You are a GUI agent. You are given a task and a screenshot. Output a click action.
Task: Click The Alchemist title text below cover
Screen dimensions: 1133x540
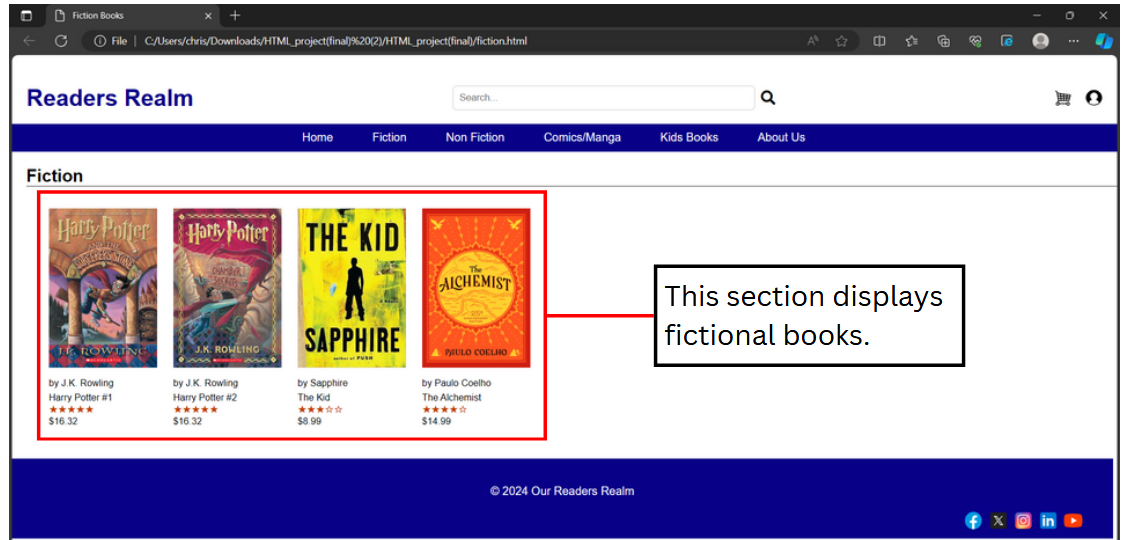pos(452,398)
